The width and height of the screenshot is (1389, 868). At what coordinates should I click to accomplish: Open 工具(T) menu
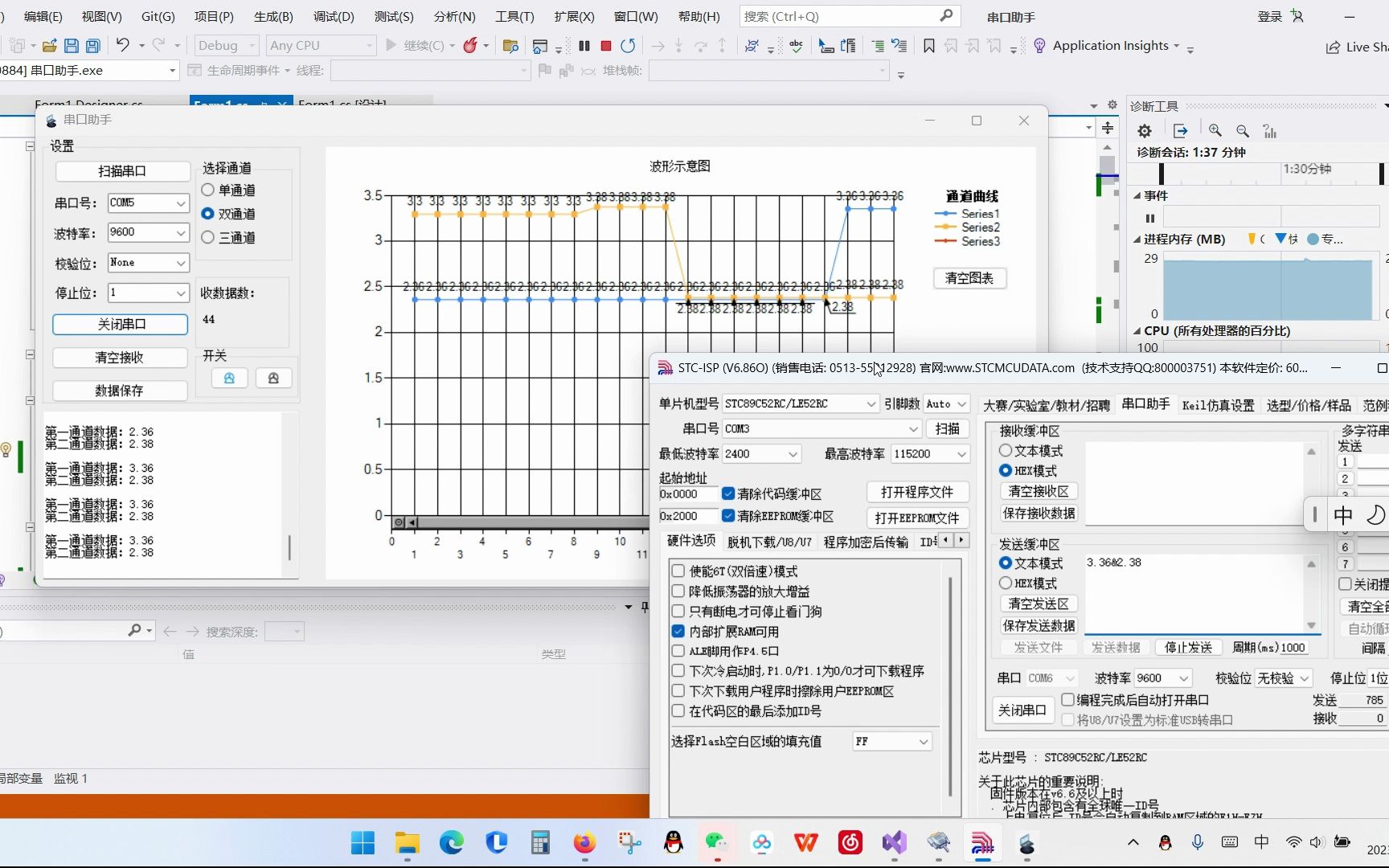(x=514, y=16)
